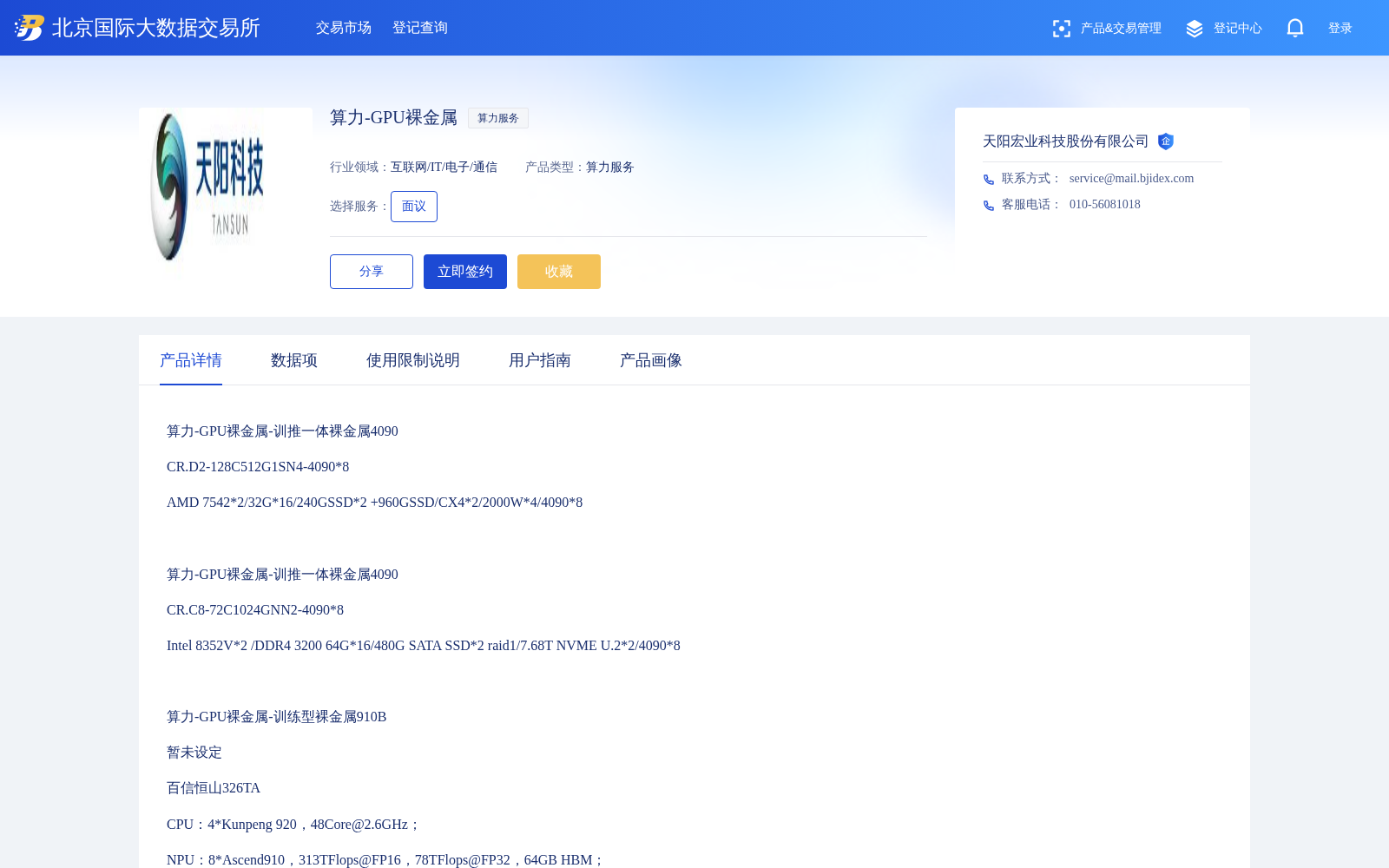Click text 百信恒山326TA
The height and width of the screenshot is (868, 1389).
[214, 788]
